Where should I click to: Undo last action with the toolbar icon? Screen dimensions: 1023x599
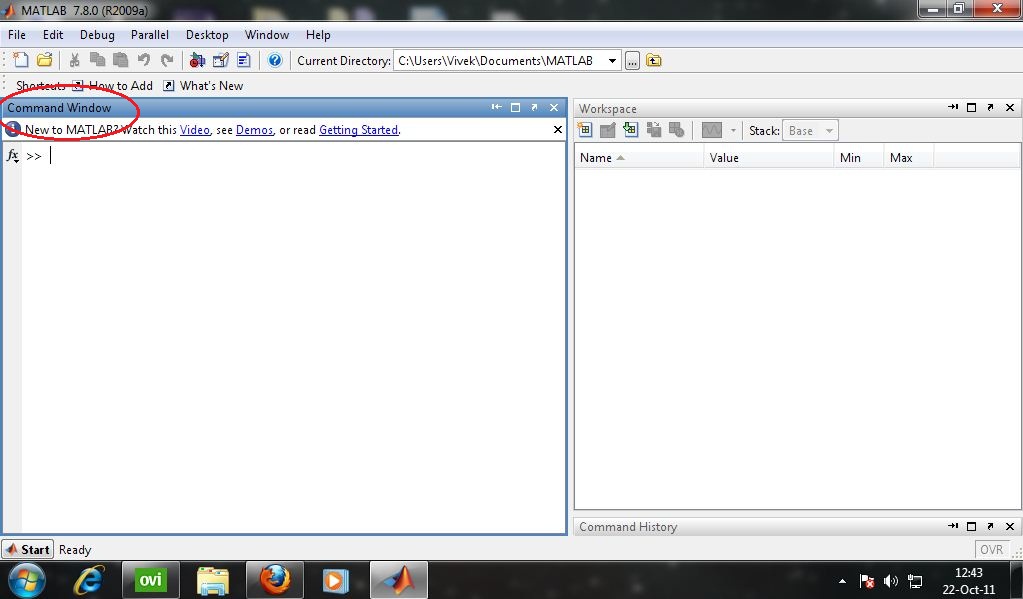click(x=143, y=60)
